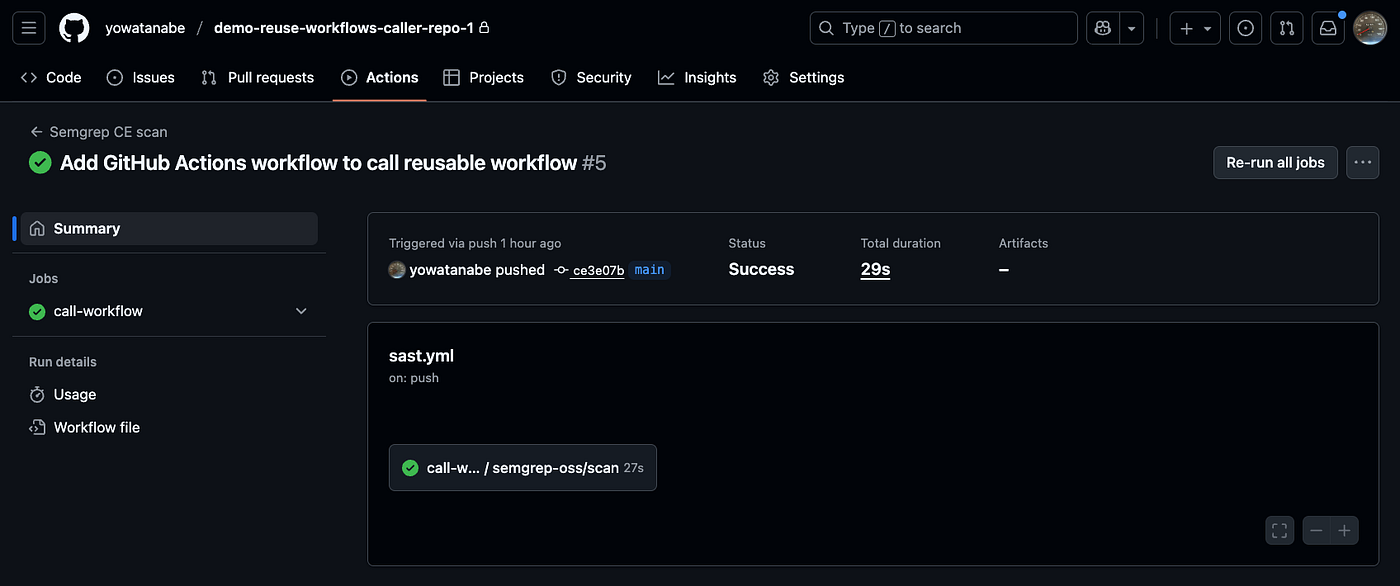The image size is (1400, 586).
Task: Switch to the Pull requests tab
Action: point(258,77)
